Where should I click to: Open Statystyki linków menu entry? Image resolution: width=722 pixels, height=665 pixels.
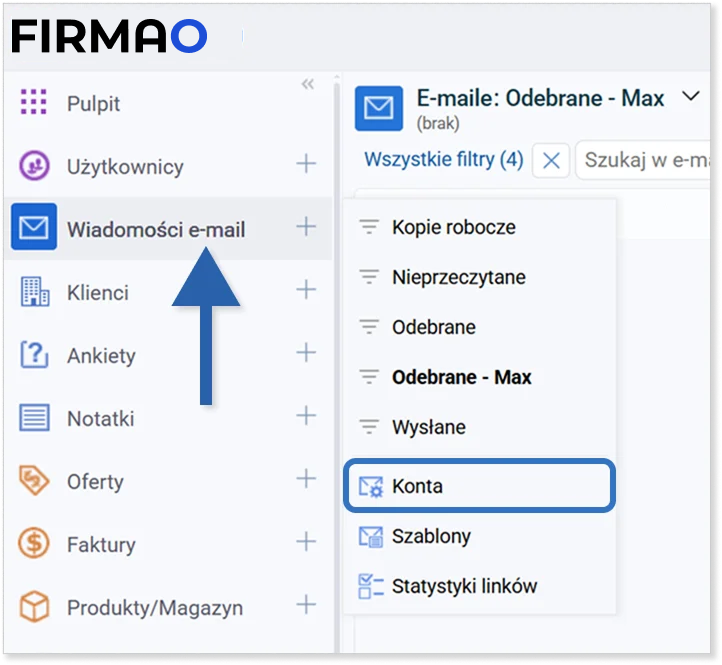coord(463,586)
